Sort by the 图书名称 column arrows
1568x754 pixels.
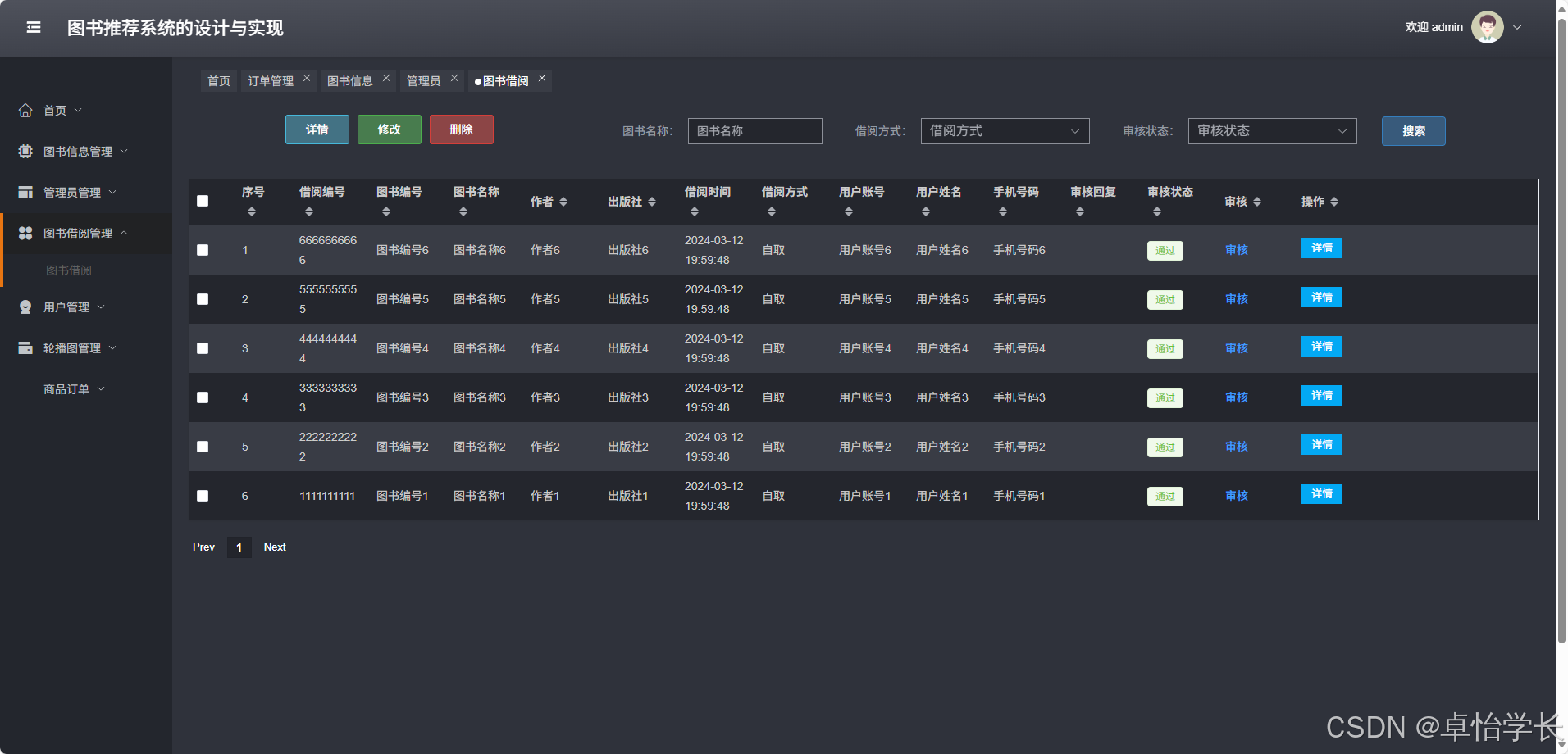pos(463,211)
